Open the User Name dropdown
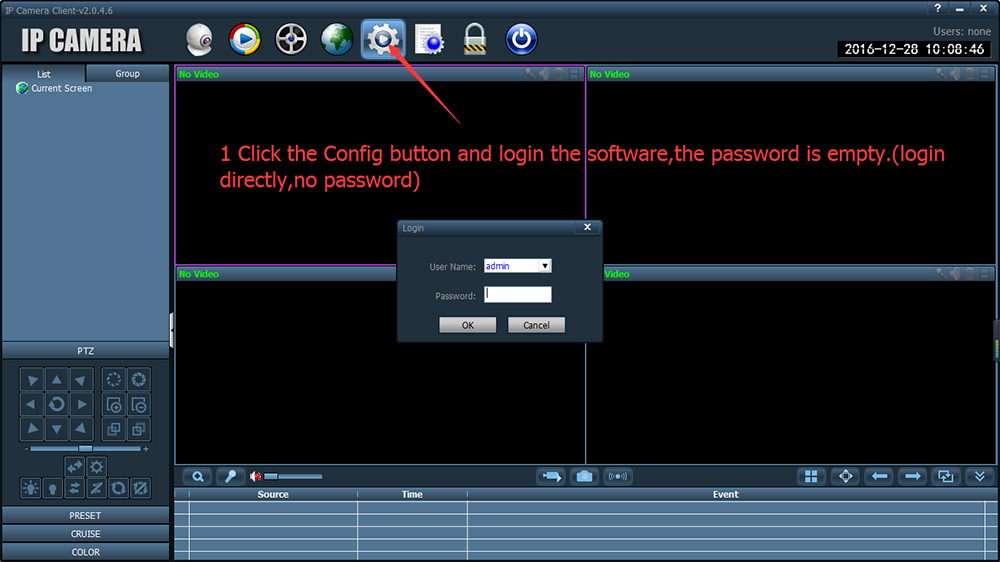Image resolution: width=1000 pixels, height=562 pixels. point(545,266)
